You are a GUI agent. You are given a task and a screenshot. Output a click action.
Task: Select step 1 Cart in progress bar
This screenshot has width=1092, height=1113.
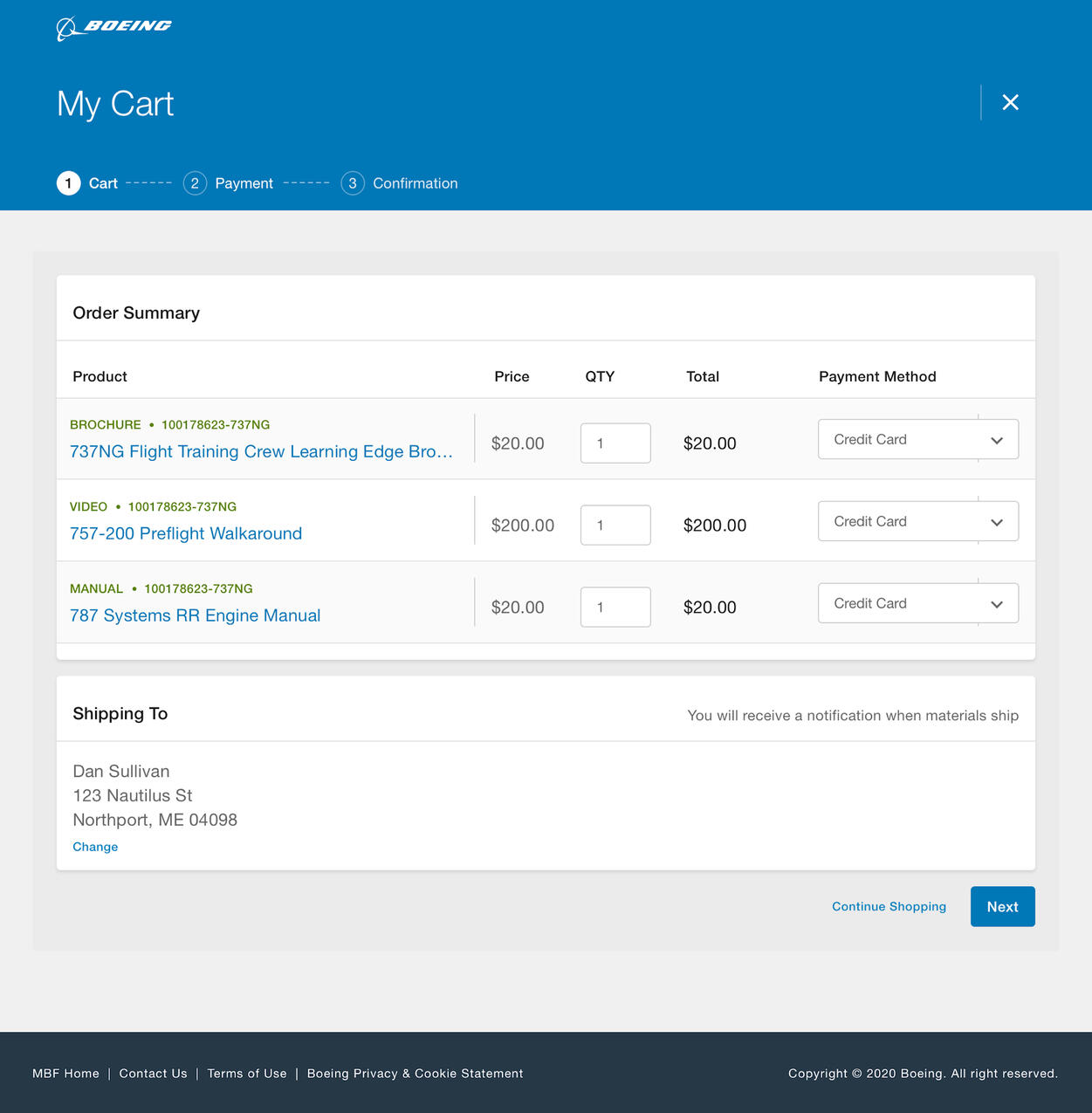pyautogui.click(x=88, y=183)
